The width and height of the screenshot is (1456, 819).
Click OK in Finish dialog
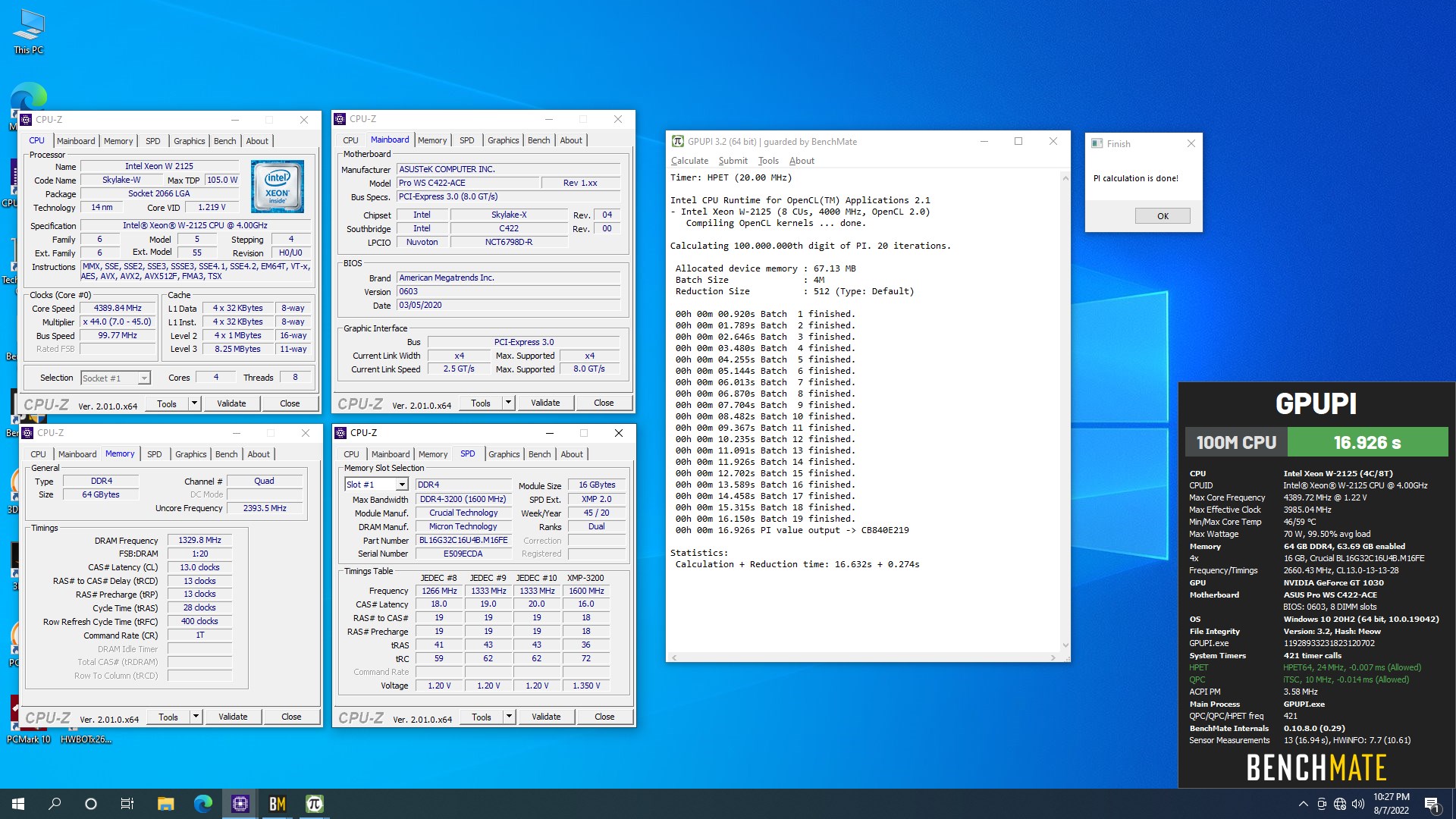point(1163,216)
